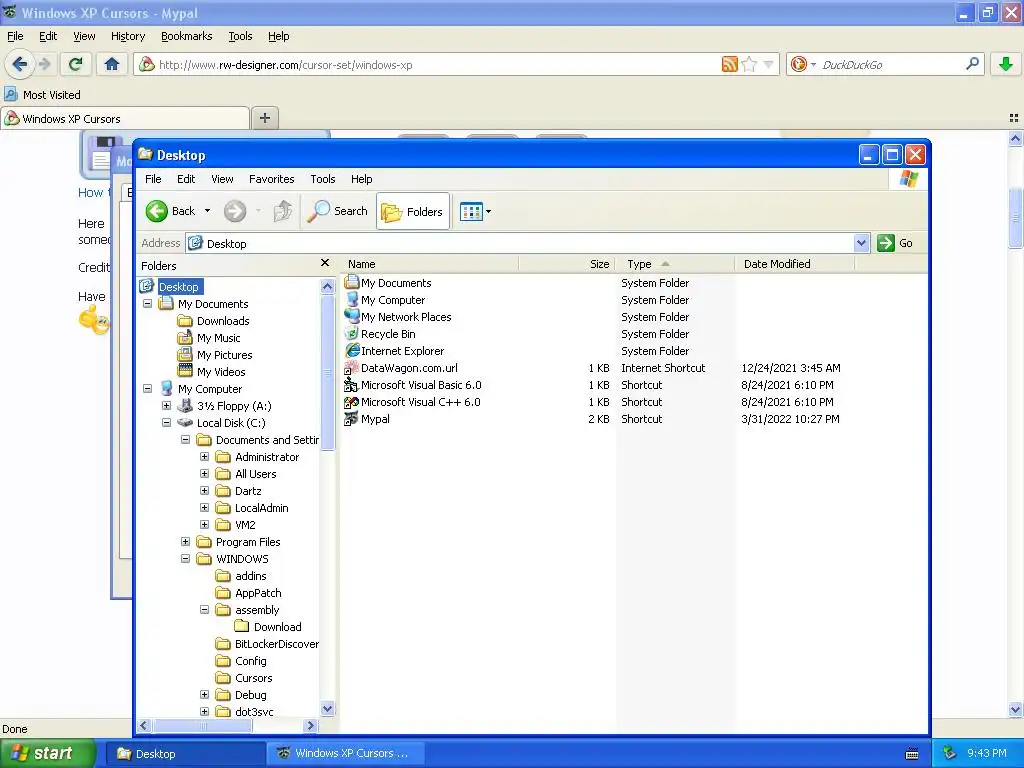Click the Explorer Forward button
This screenshot has height=768, width=1024.
click(235, 211)
